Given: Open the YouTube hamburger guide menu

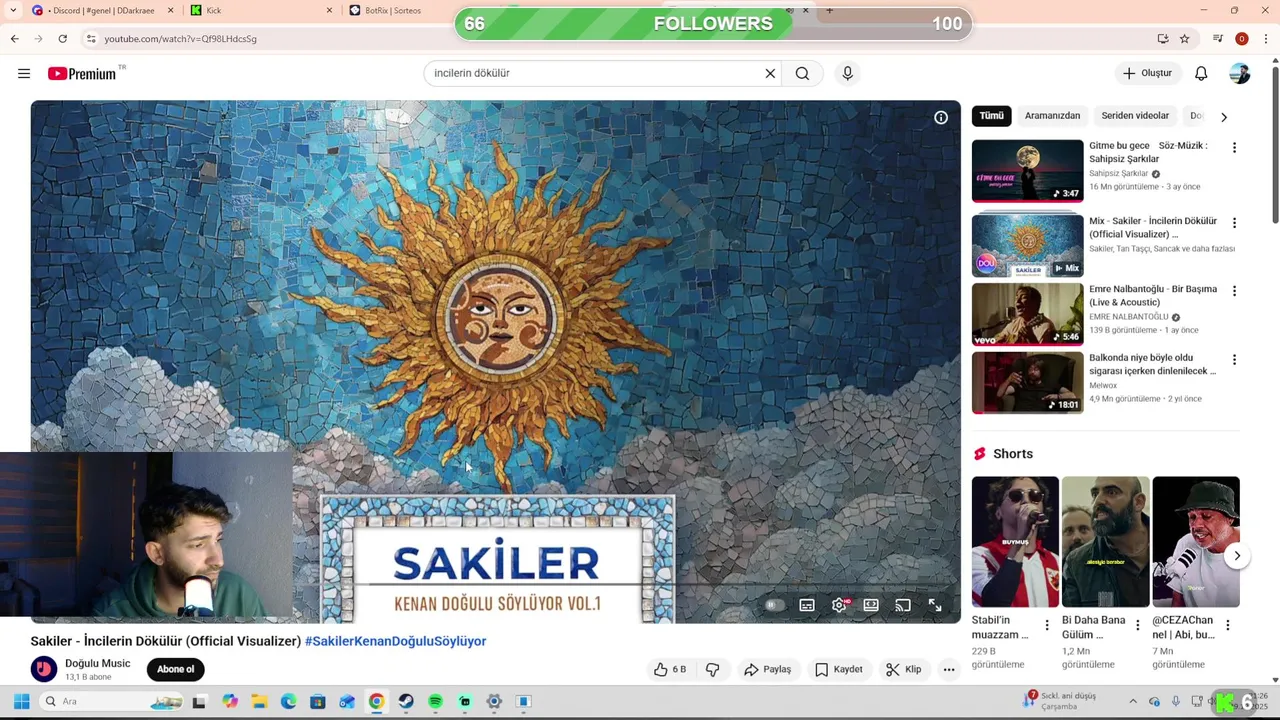Looking at the screenshot, I should click(x=24, y=73).
